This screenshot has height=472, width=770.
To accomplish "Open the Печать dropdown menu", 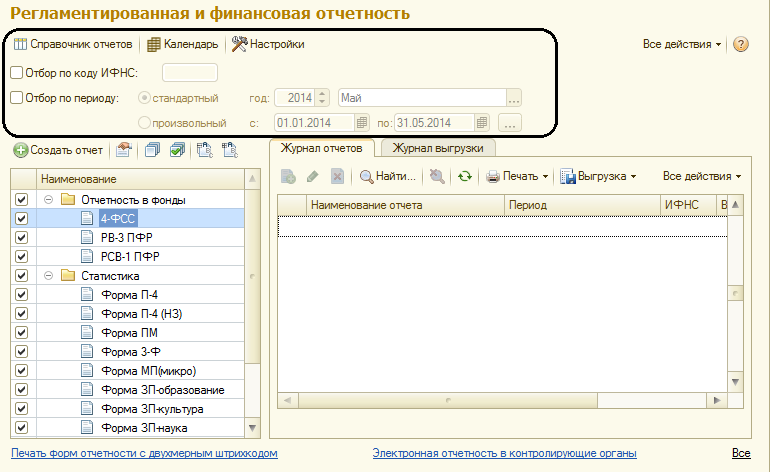I will pos(517,176).
